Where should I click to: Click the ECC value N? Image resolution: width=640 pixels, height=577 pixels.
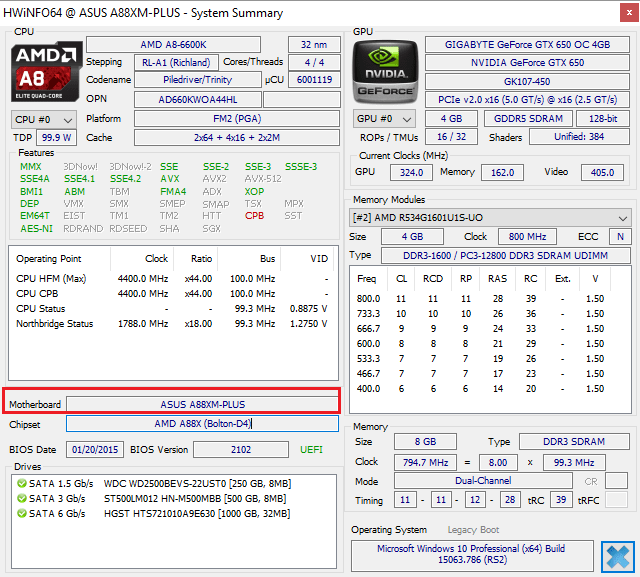(620, 237)
